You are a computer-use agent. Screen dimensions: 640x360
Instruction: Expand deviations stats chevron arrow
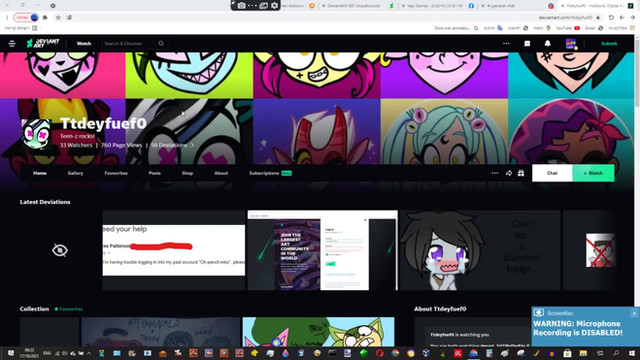[192, 145]
